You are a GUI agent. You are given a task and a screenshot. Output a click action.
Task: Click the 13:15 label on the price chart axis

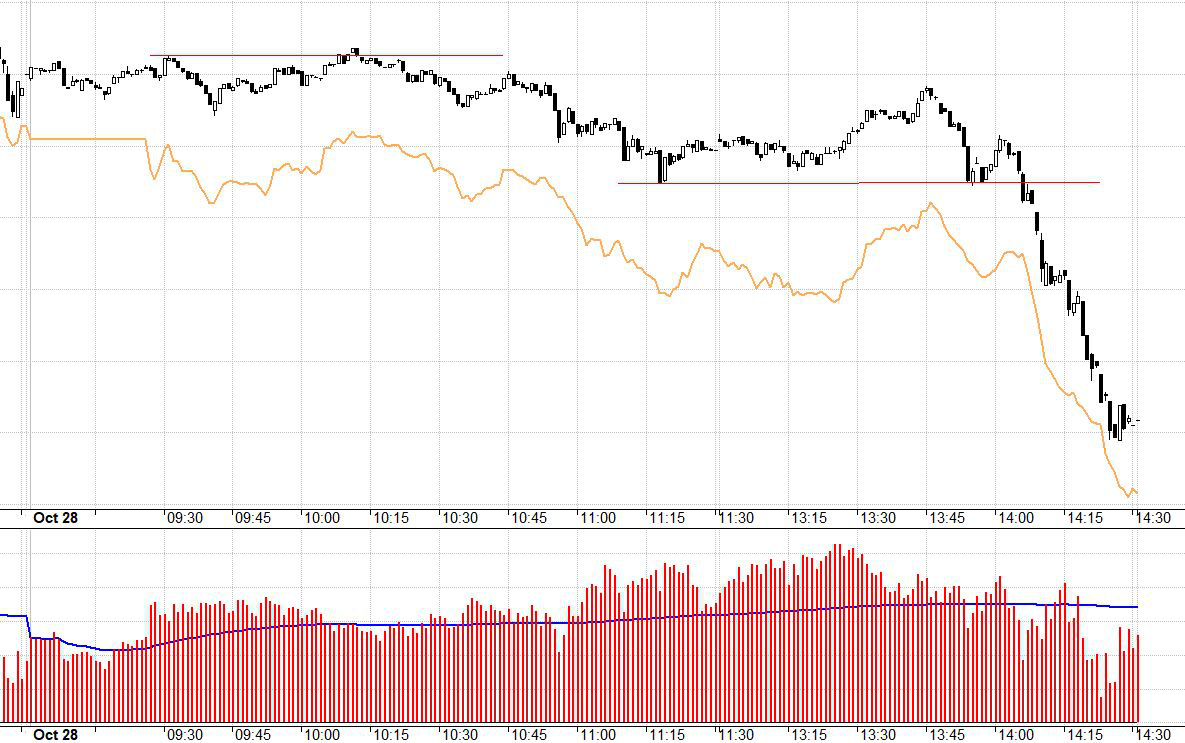click(x=809, y=518)
